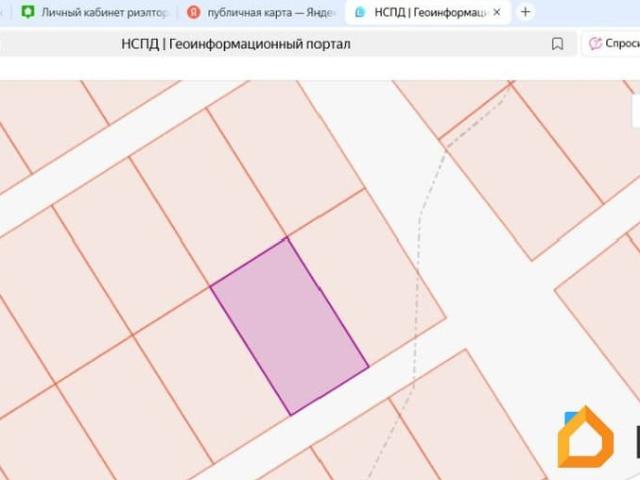Screen dimensions: 640x480
Task: Click the pink icon beside Спроси
Action: pos(595,44)
